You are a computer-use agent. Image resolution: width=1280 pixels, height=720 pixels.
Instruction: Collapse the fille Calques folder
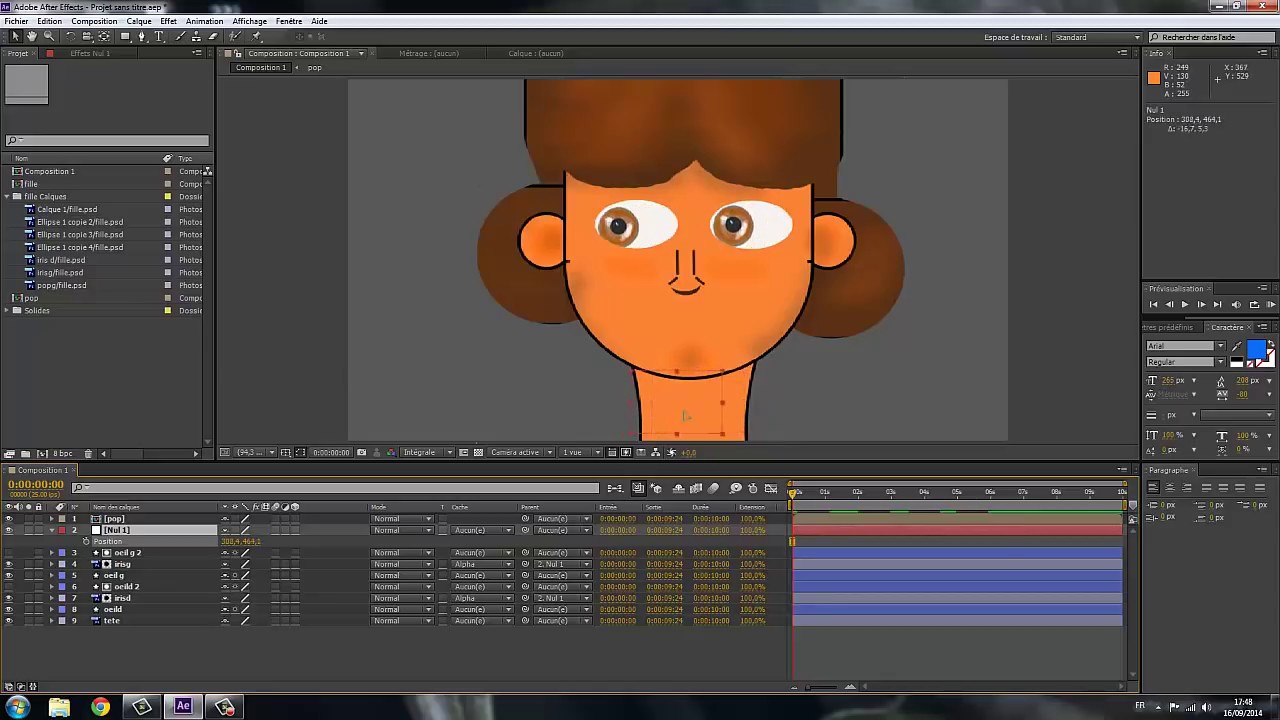pos(8,196)
